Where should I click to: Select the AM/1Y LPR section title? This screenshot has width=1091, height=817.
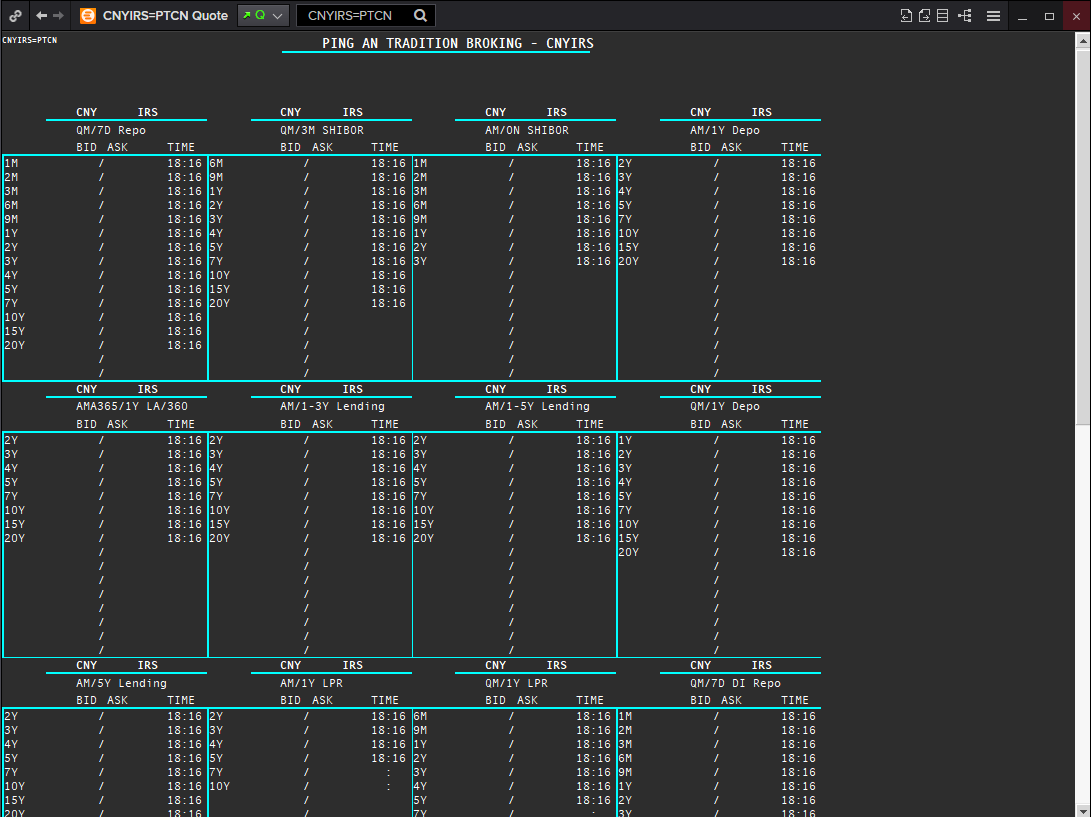312,683
